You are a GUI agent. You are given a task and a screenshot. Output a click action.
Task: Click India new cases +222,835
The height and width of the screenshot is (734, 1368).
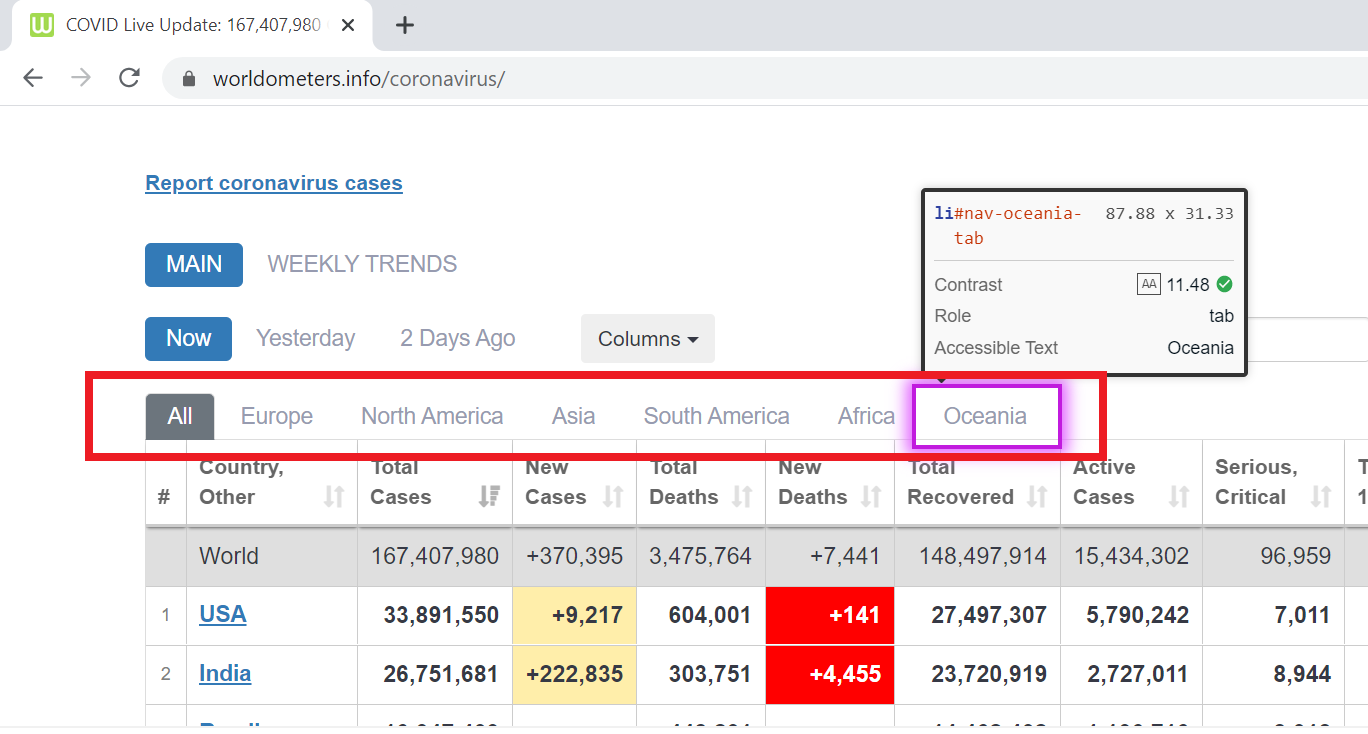575,674
